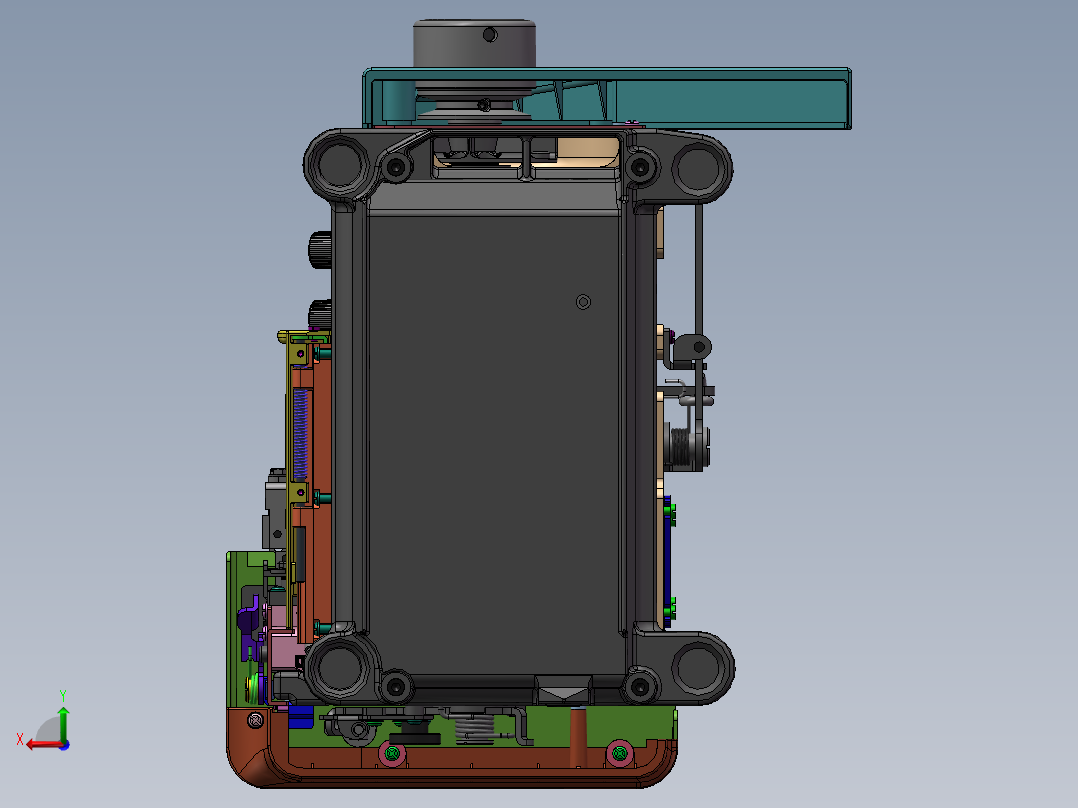
Task: Pick the bottom-right inner housing bolt
Action: point(640,686)
